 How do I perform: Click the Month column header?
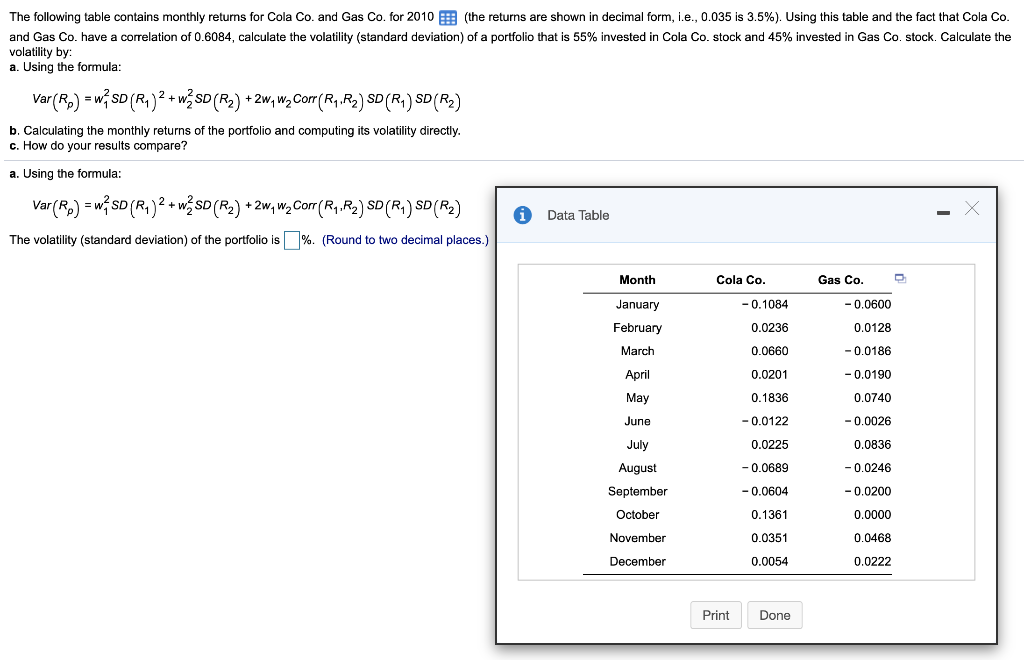pyautogui.click(x=637, y=280)
